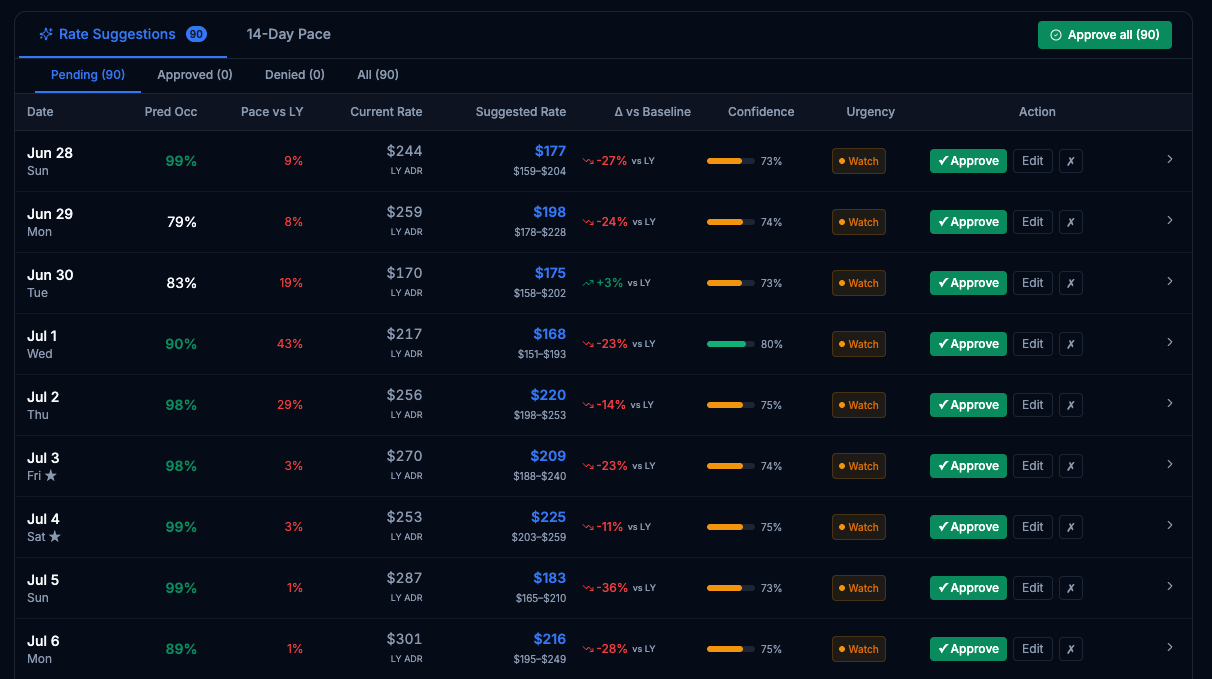Switch to the 14-Day Pace tab
Viewport: 1212px width, 679px height.
point(289,34)
